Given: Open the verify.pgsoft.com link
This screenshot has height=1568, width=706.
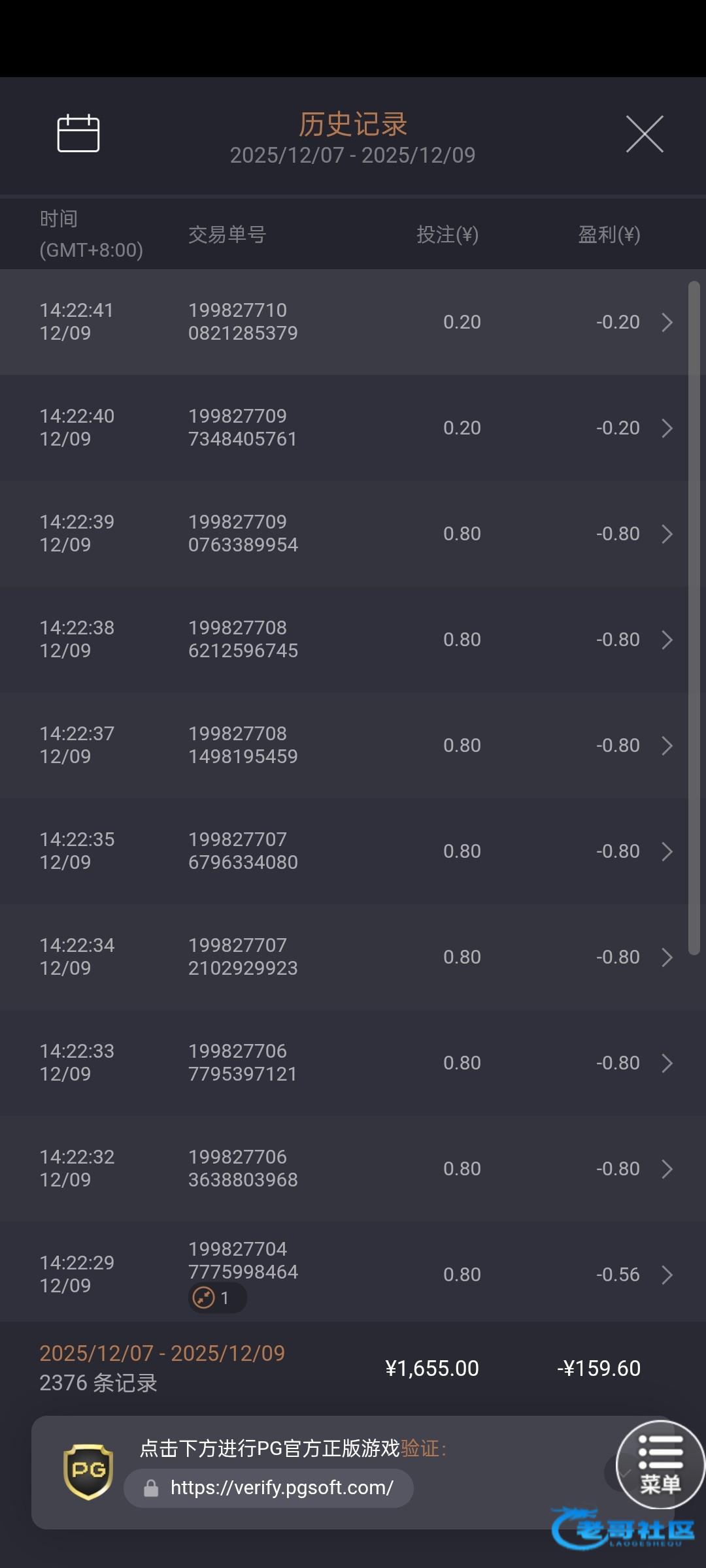Looking at the screenshot, I should tap(282, 1488).
